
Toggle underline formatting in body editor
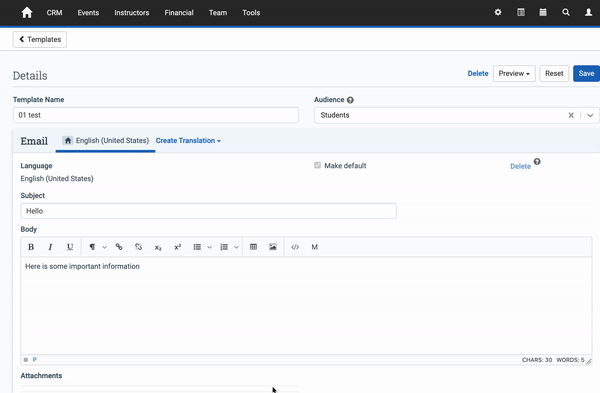(70, 247)
